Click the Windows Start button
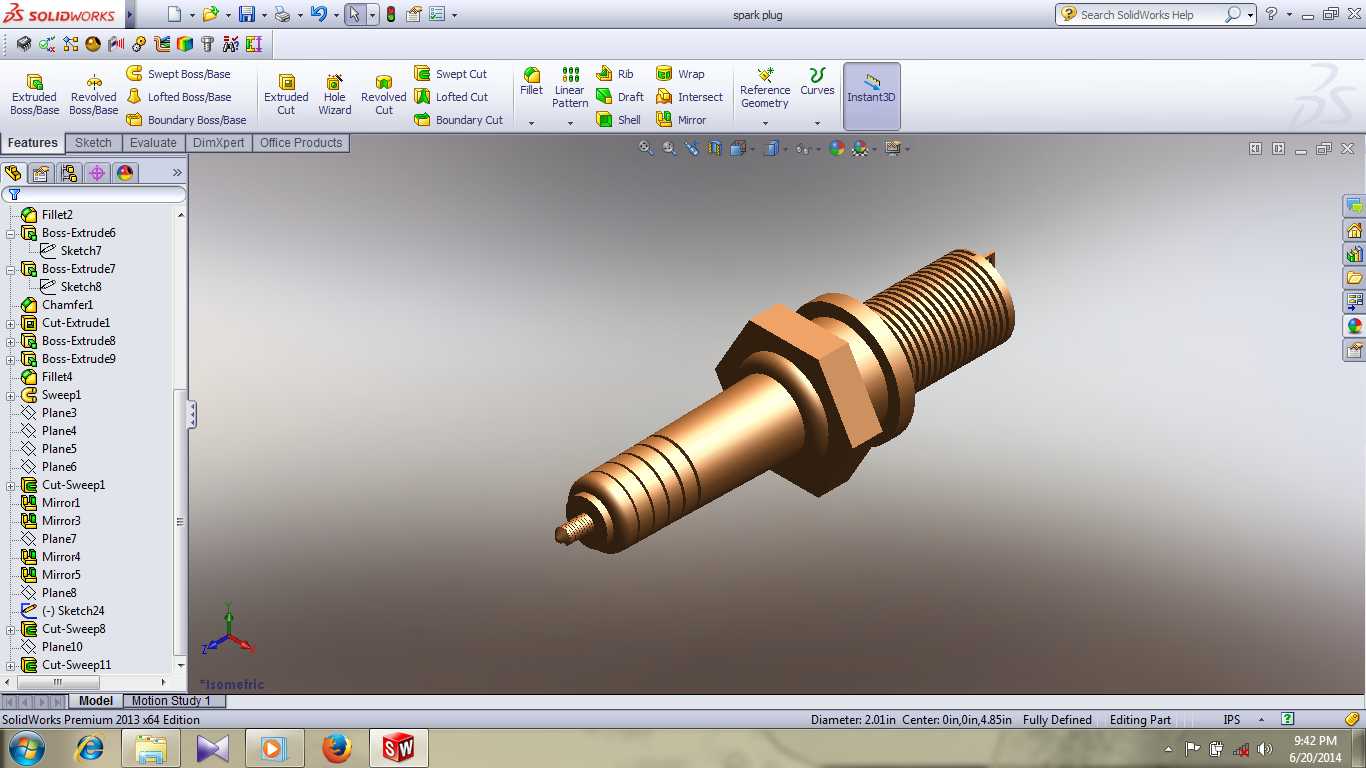1366x768 pixels. coord(27,748)
